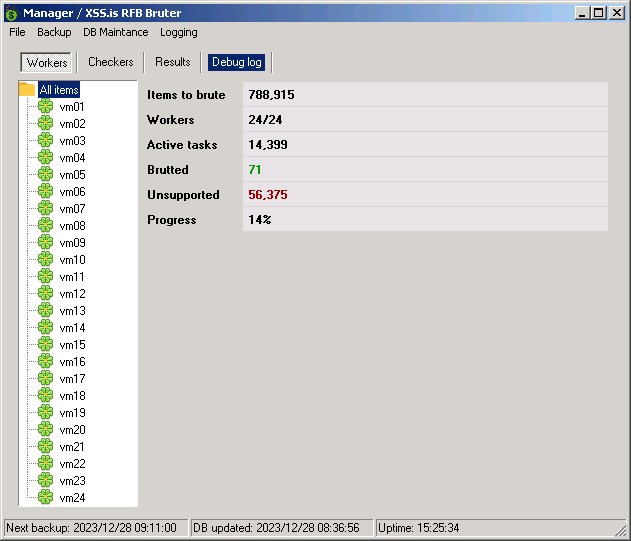Open the Backup menu
The width and height of the screenshot is (631, 541).
click(54, 32)
